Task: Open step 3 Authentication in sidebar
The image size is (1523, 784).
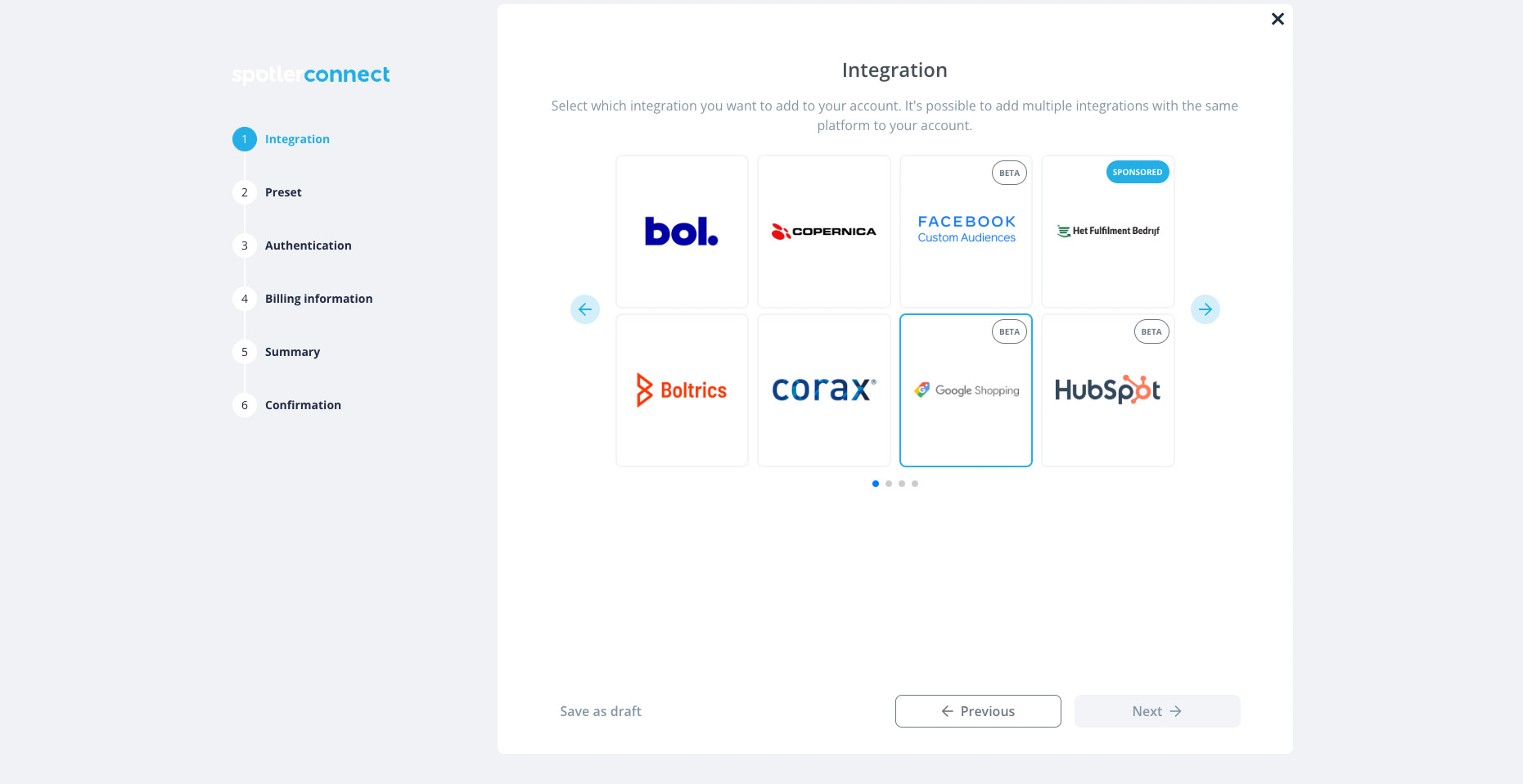Action: coord(308,246)
